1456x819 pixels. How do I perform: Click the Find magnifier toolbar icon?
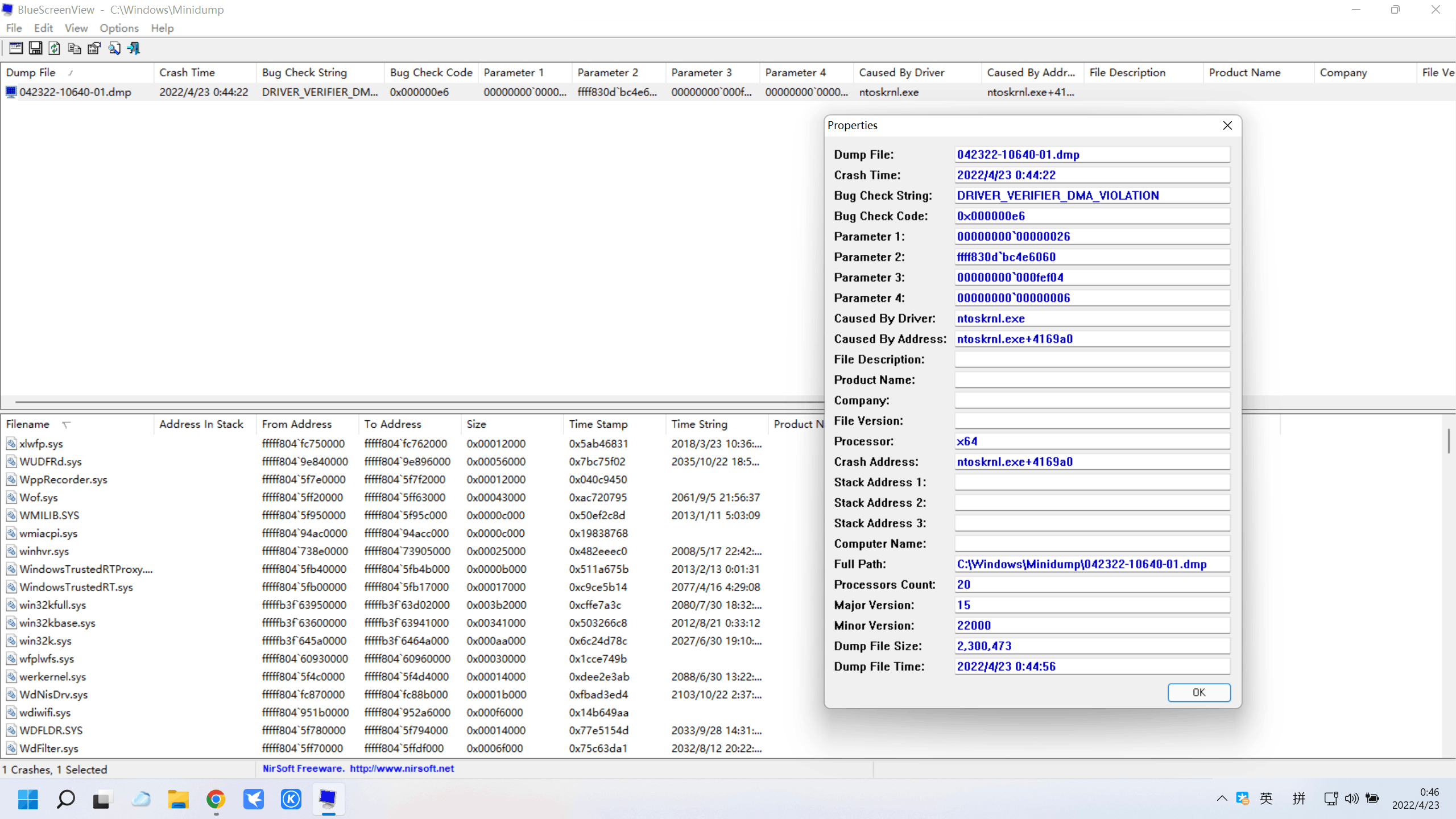tap(114, 48)
